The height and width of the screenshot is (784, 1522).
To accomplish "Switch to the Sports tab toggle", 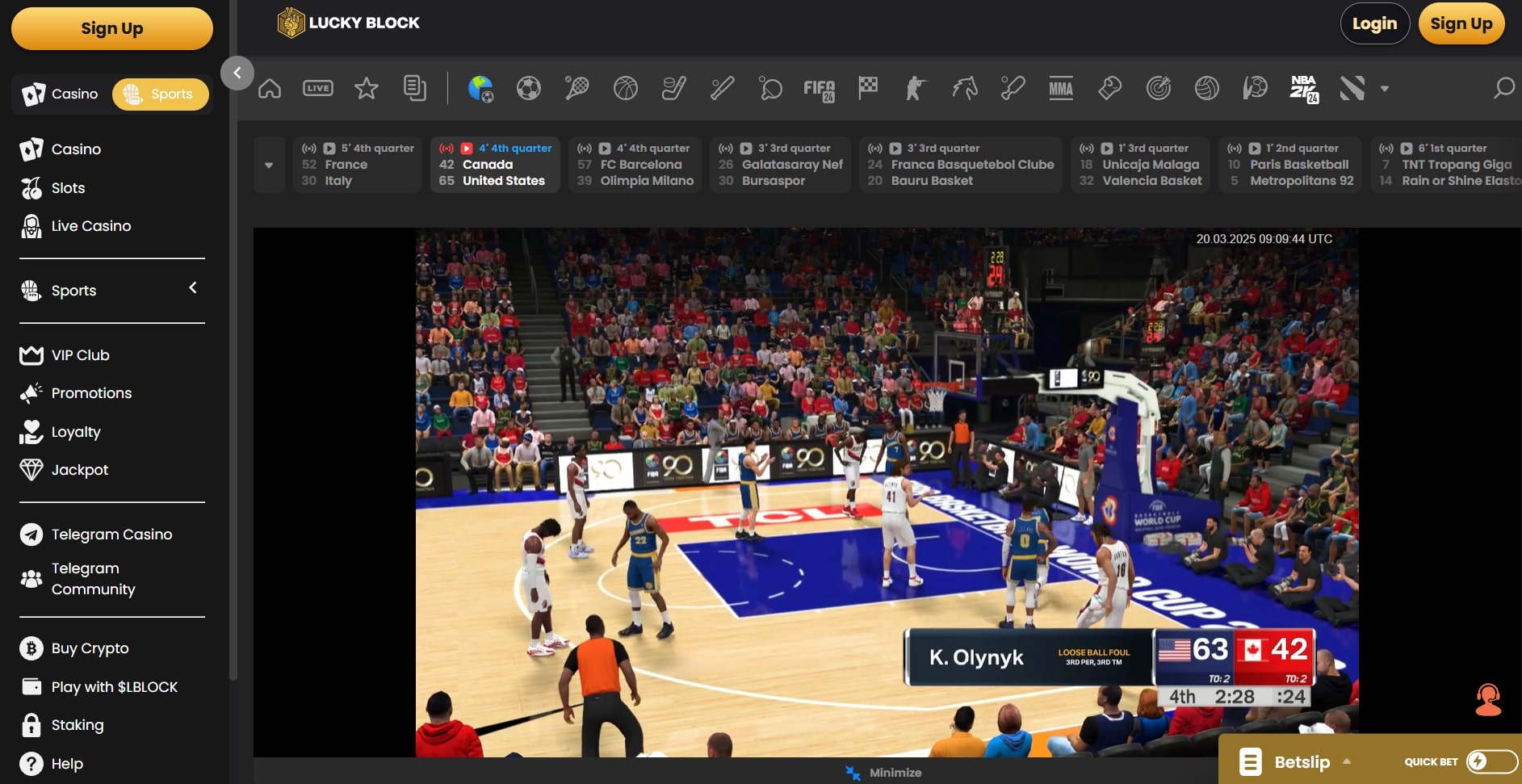I will (160, 94).
